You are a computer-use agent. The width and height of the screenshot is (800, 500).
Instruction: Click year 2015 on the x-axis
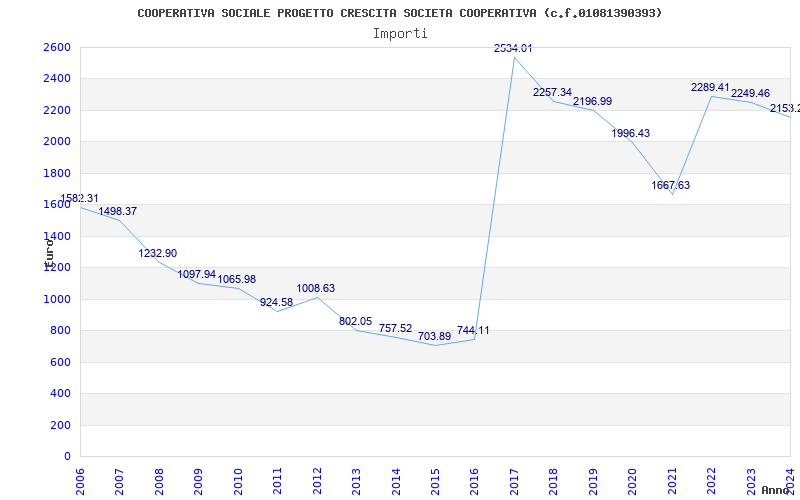(x=435, y=482)
